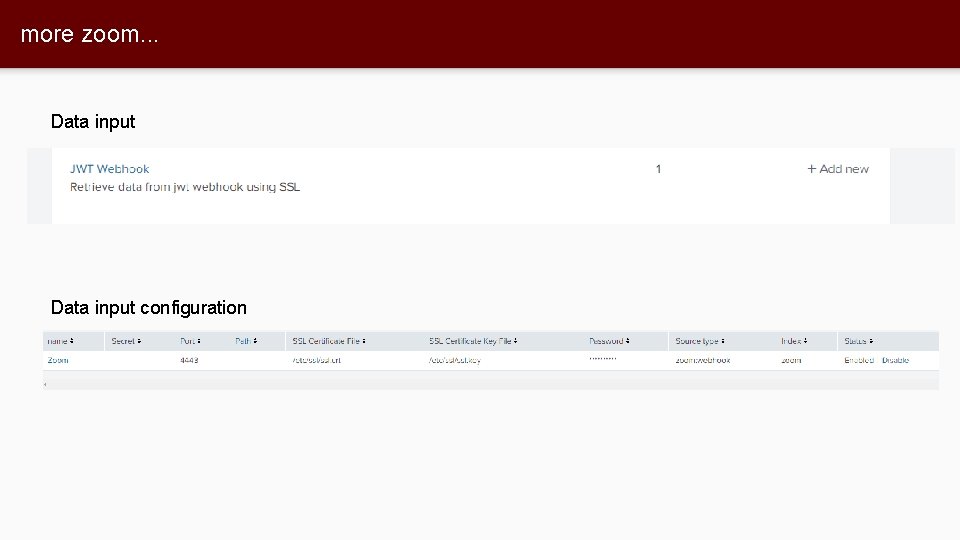Select the SSL certificate .key file path
Screen dimensions: 960x540
pyautogui.click(x=455, y=360)
